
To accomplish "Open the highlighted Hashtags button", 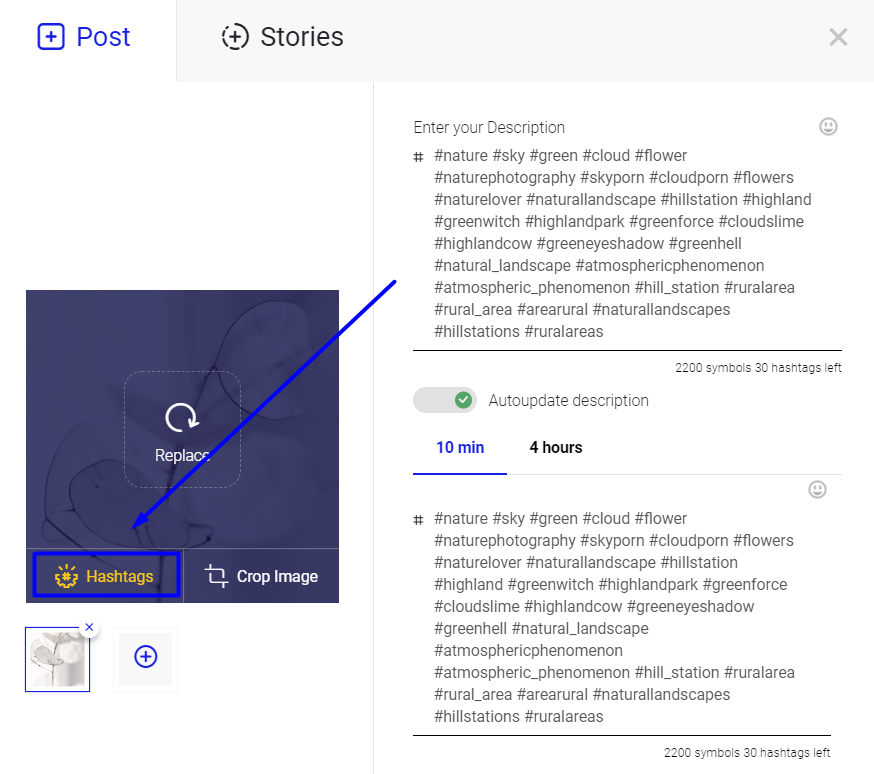I will tap(105, 575).
